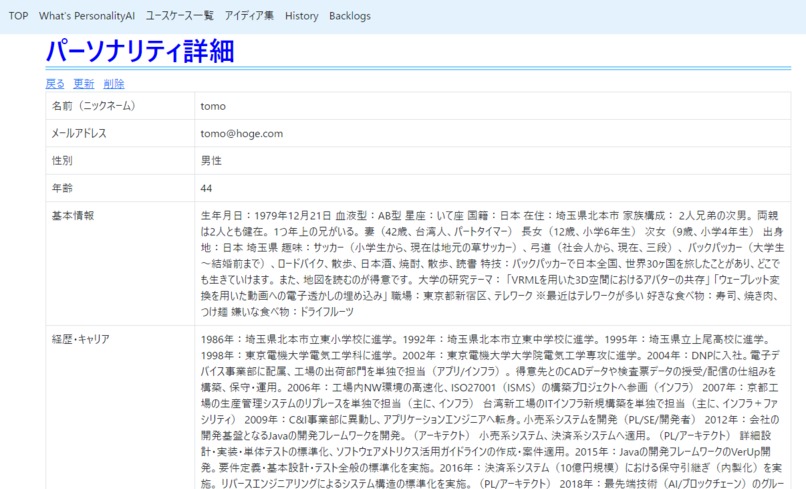This screenshot has height=489, width=806.
Task: Click the career paragraph beginning 1986年
Action: [492, 411]
